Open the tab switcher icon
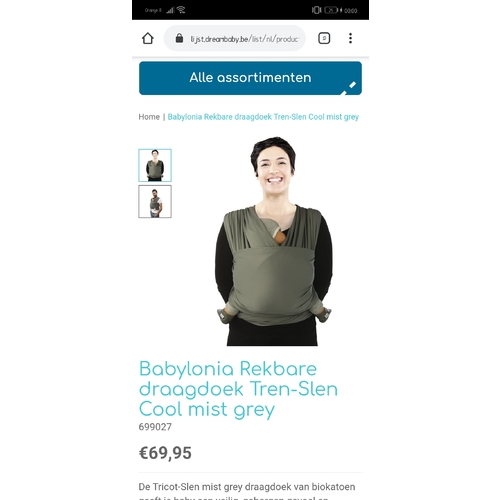The width and height of the screenshot is (500, 500). (324, 38)
